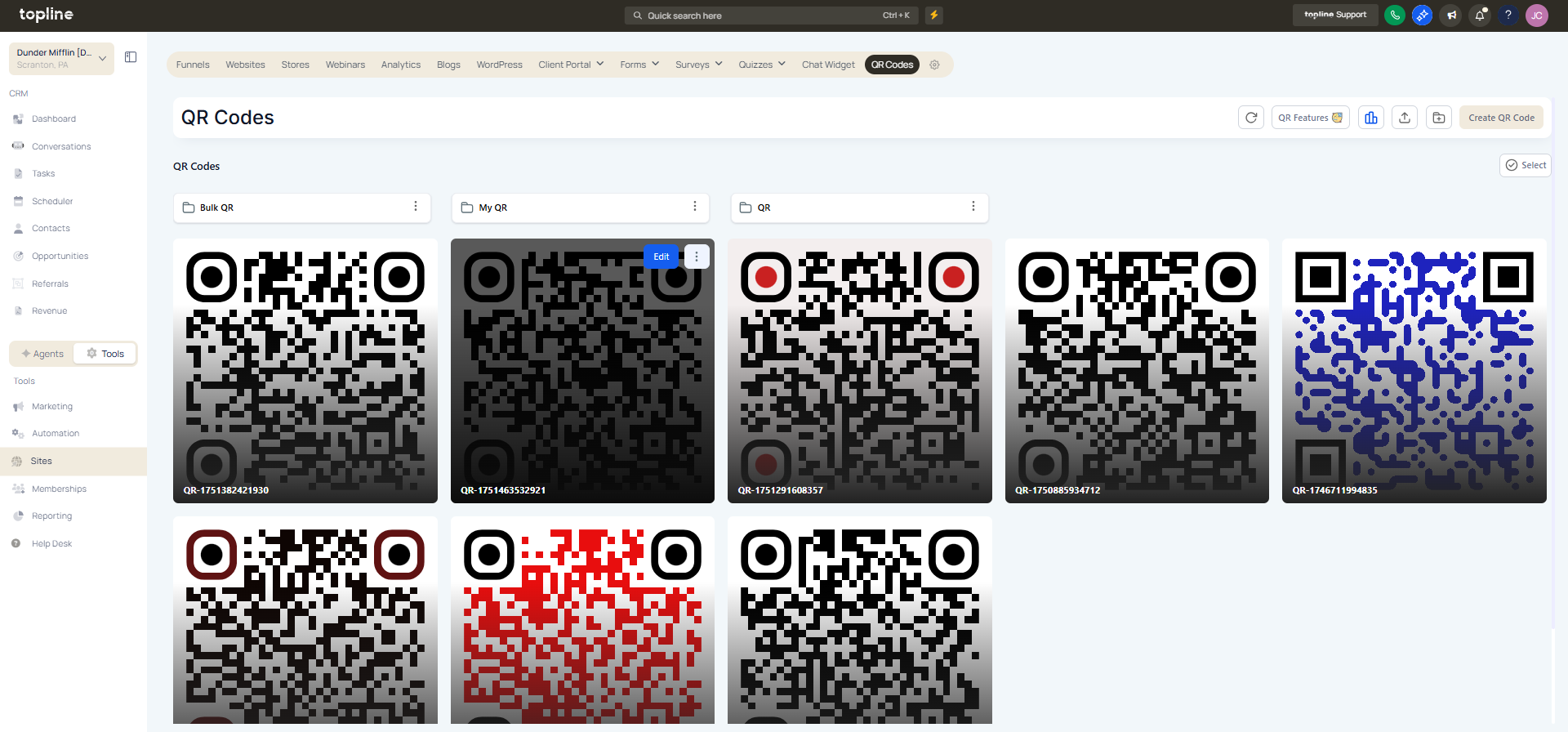1568x732 pixels.
Task: Open the Blogs tab
Action: click(x=448, y=65)
